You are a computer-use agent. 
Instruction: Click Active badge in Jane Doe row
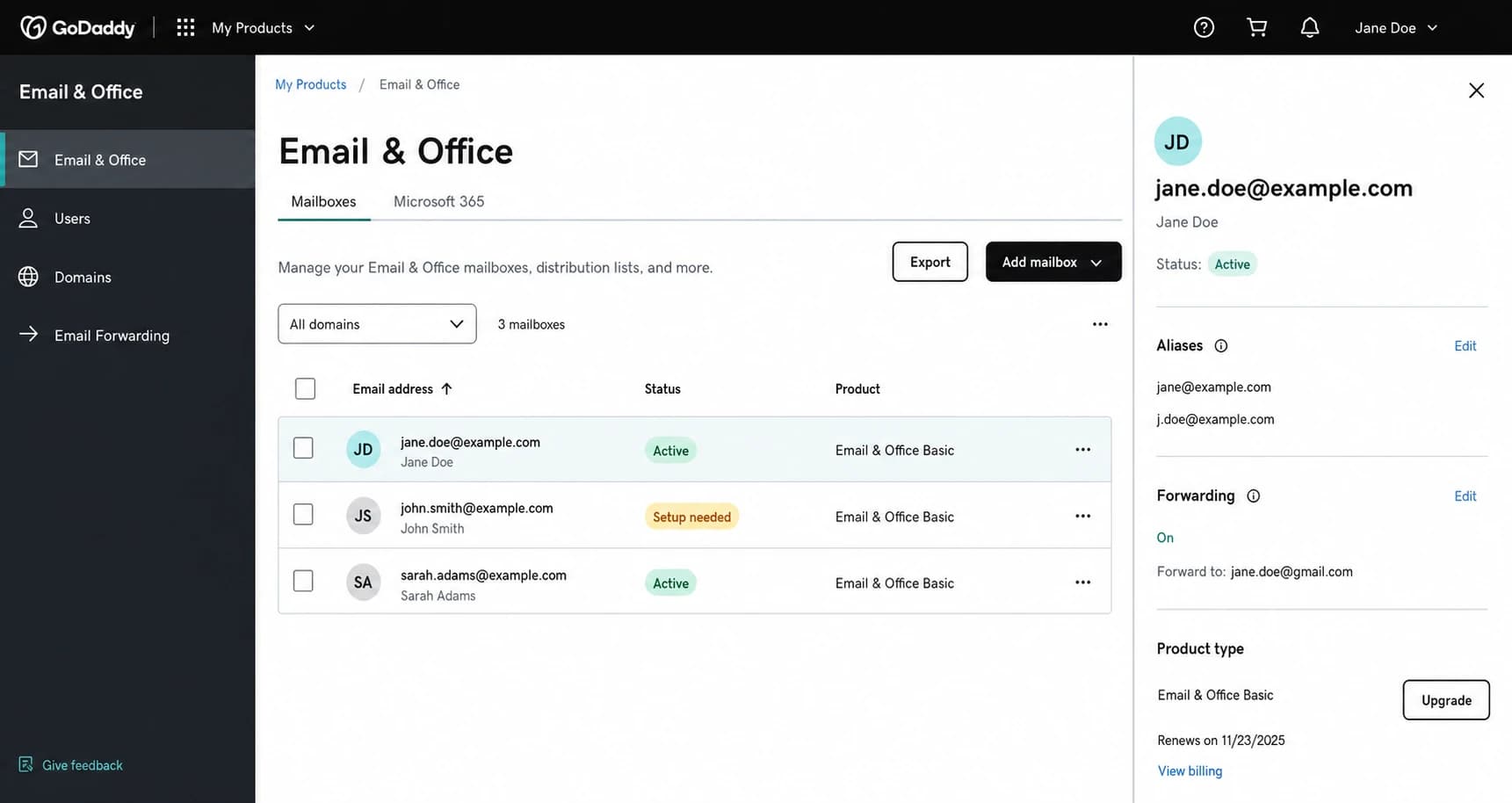tap(670, 450)
